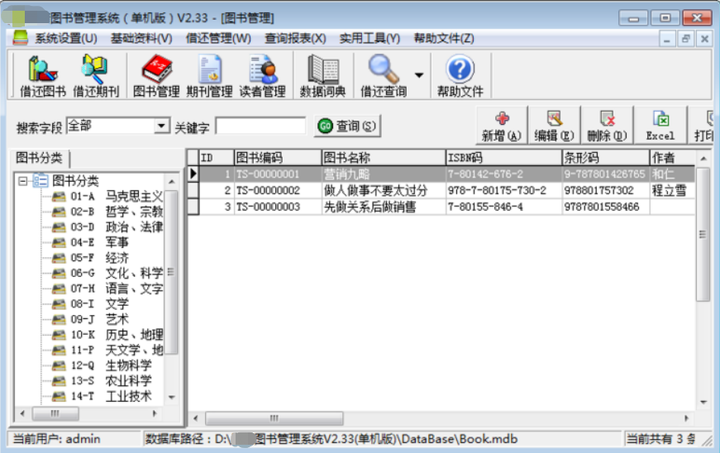Sort by 图书名称 column header
The image size is (720, 453).
tap(383, 158)
